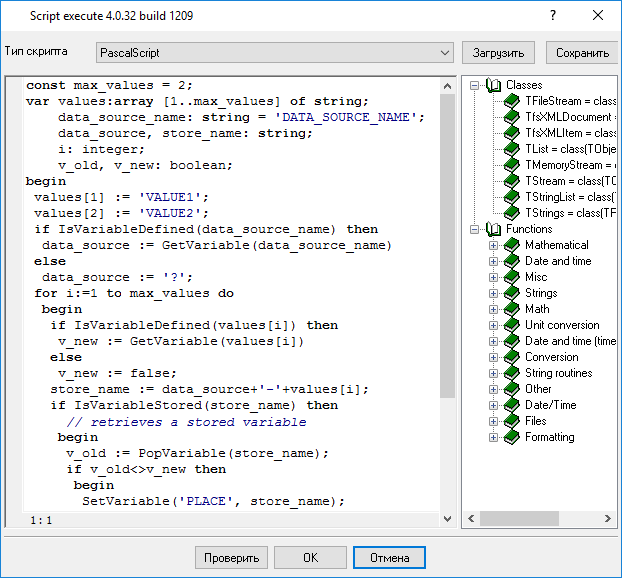Click the tree panel horizontal scrollbar thumb
Viewport: 622px width, 578px height.
(x=519, y=518)
